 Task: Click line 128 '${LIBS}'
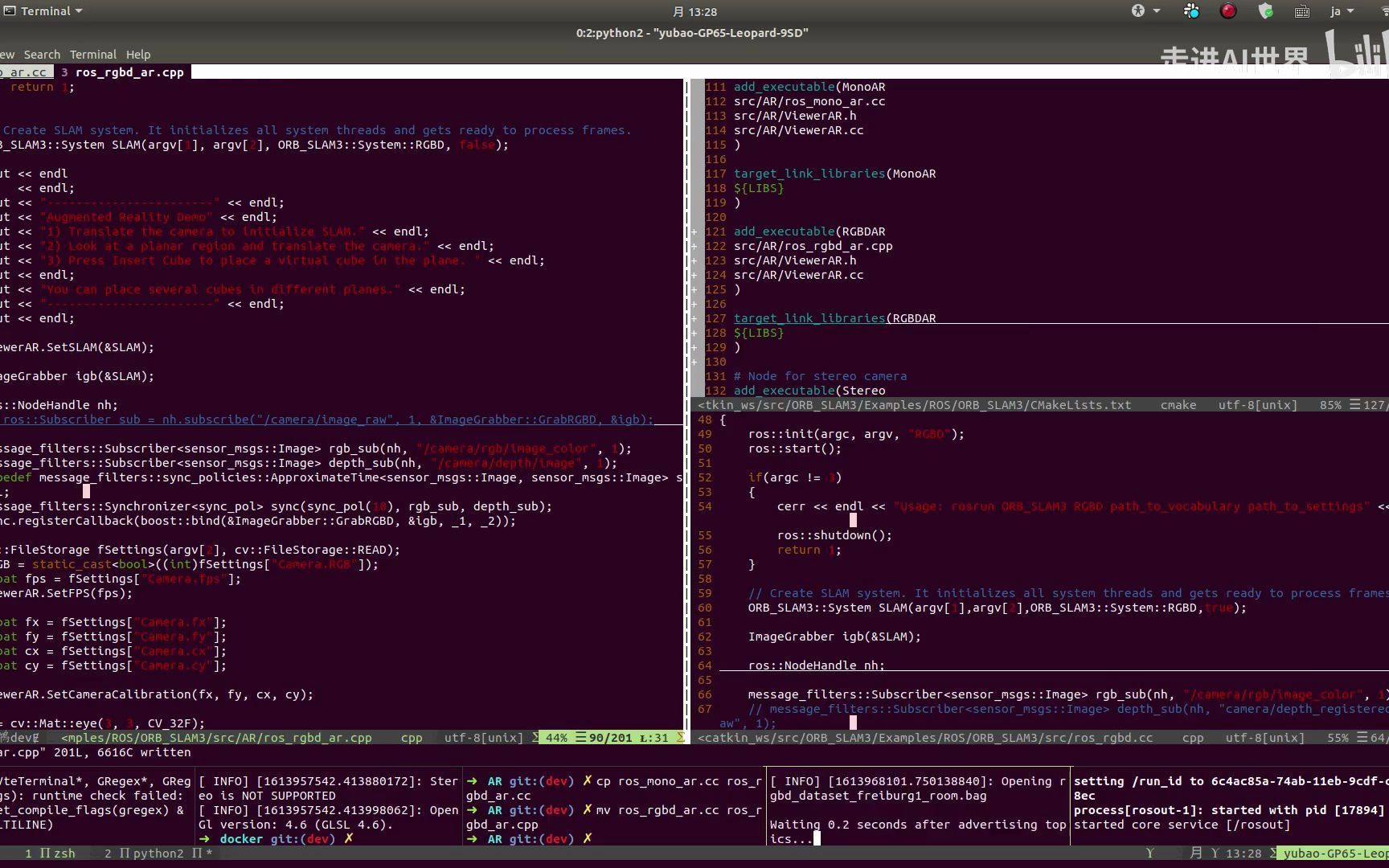point(758,333)
